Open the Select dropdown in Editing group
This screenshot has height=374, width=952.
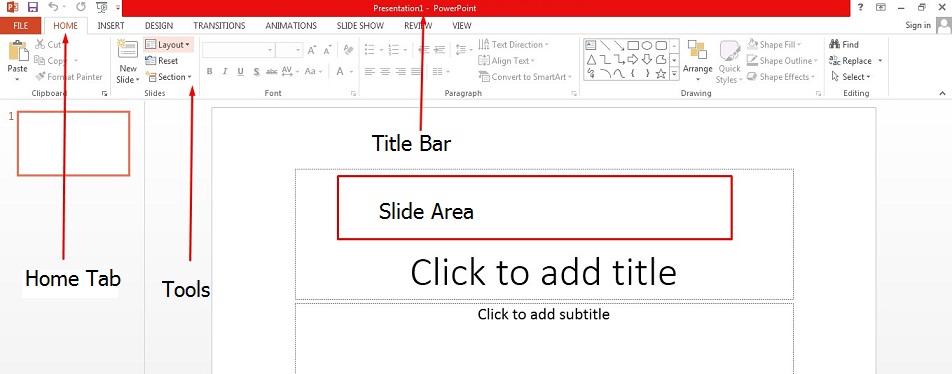(851, 77)
